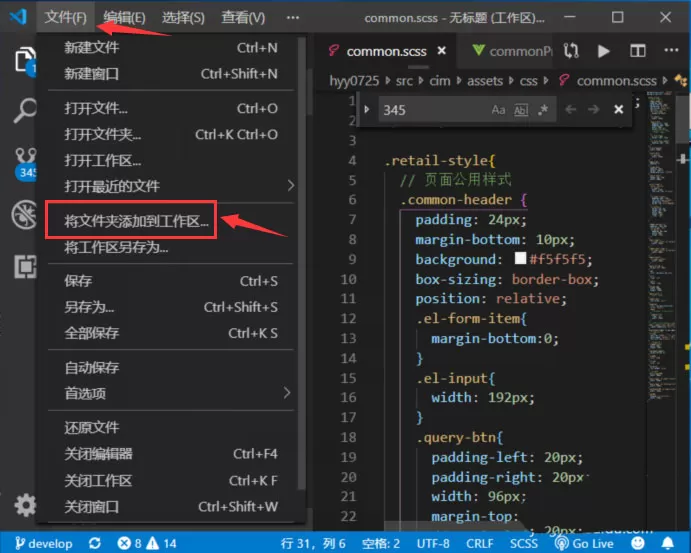691x553 pixels.
Task: Click the develop branch in status bar
Action: pos(43,543)
